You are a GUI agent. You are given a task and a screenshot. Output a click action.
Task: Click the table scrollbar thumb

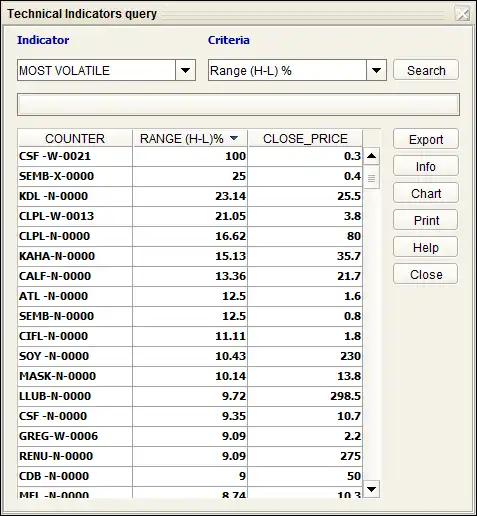click(x=371, y=178)
